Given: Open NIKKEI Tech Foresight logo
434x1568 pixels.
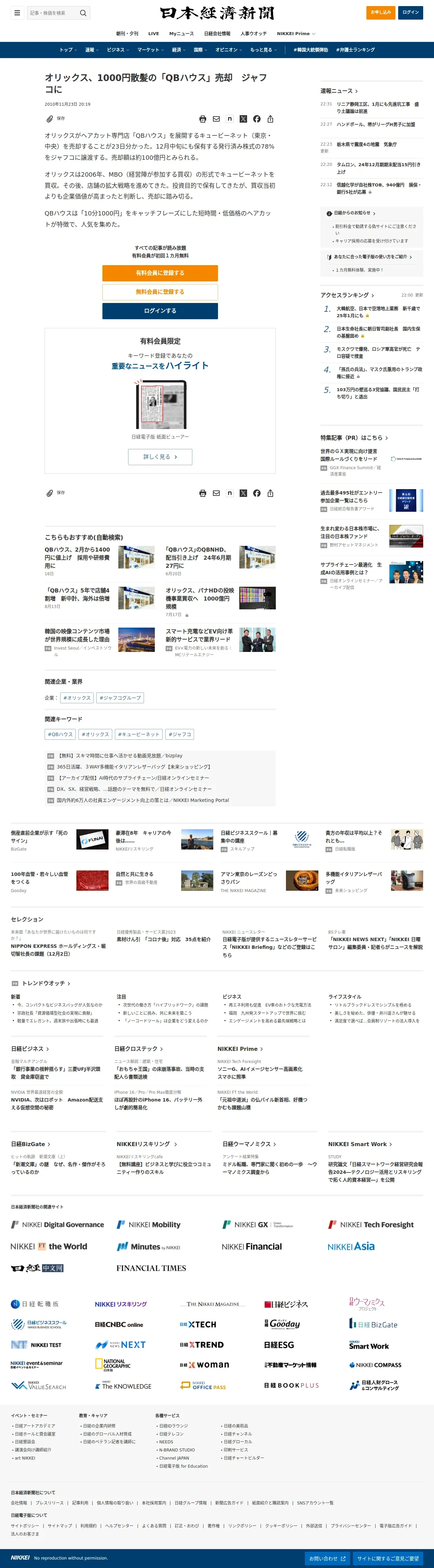Looking at the screenshot, I should tap(371, 1225).
